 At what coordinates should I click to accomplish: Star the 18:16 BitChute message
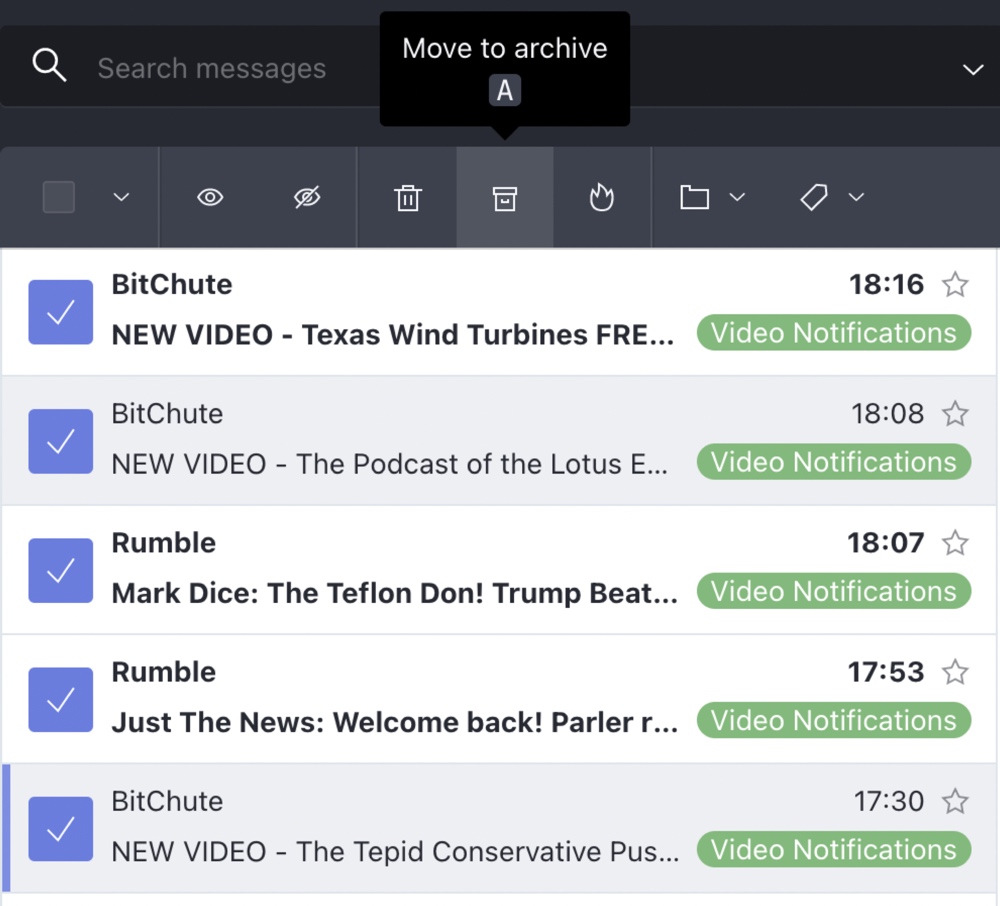pos(955,284)
